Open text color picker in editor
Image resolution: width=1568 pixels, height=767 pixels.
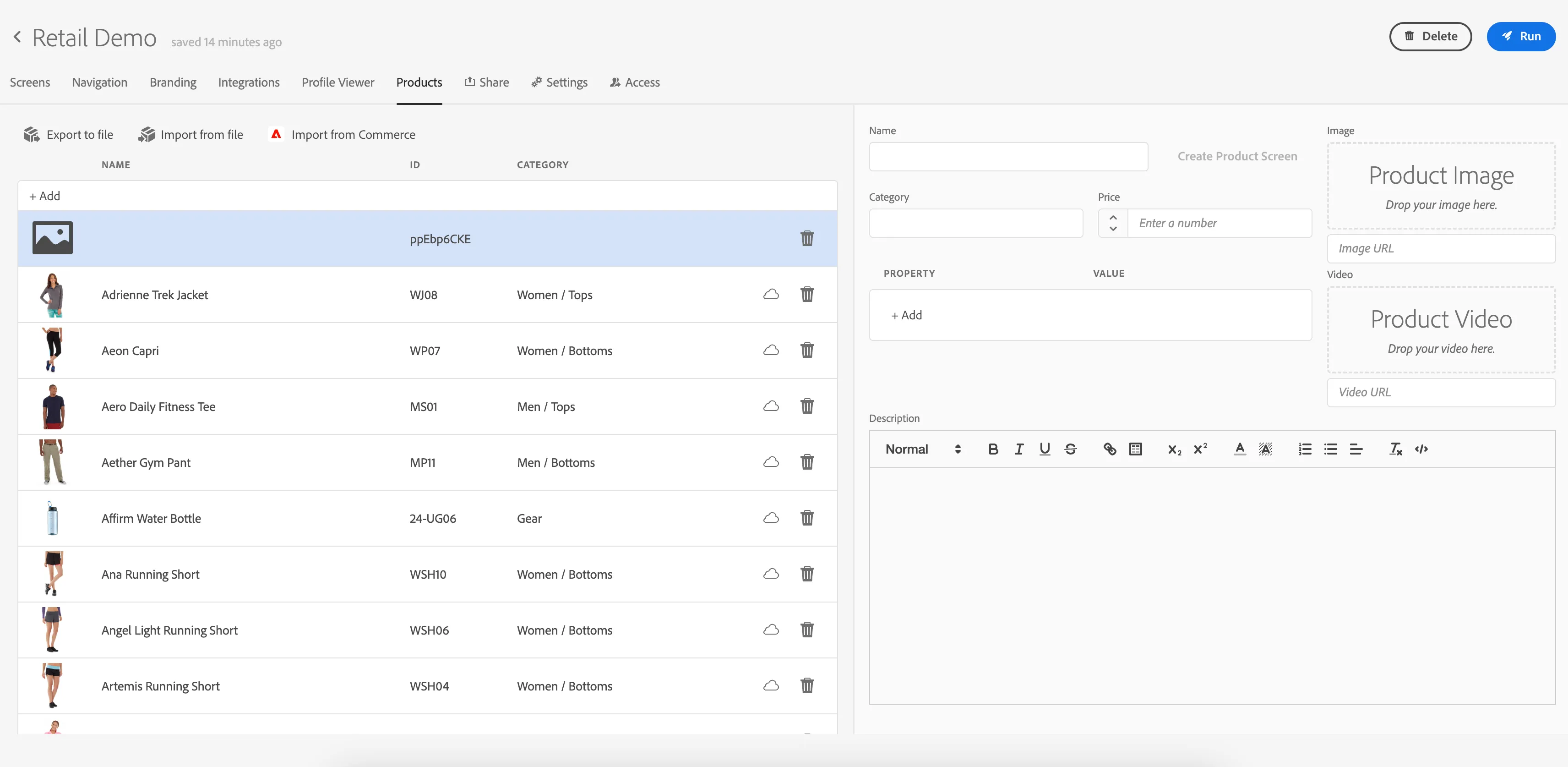[x=1239, y=449]
